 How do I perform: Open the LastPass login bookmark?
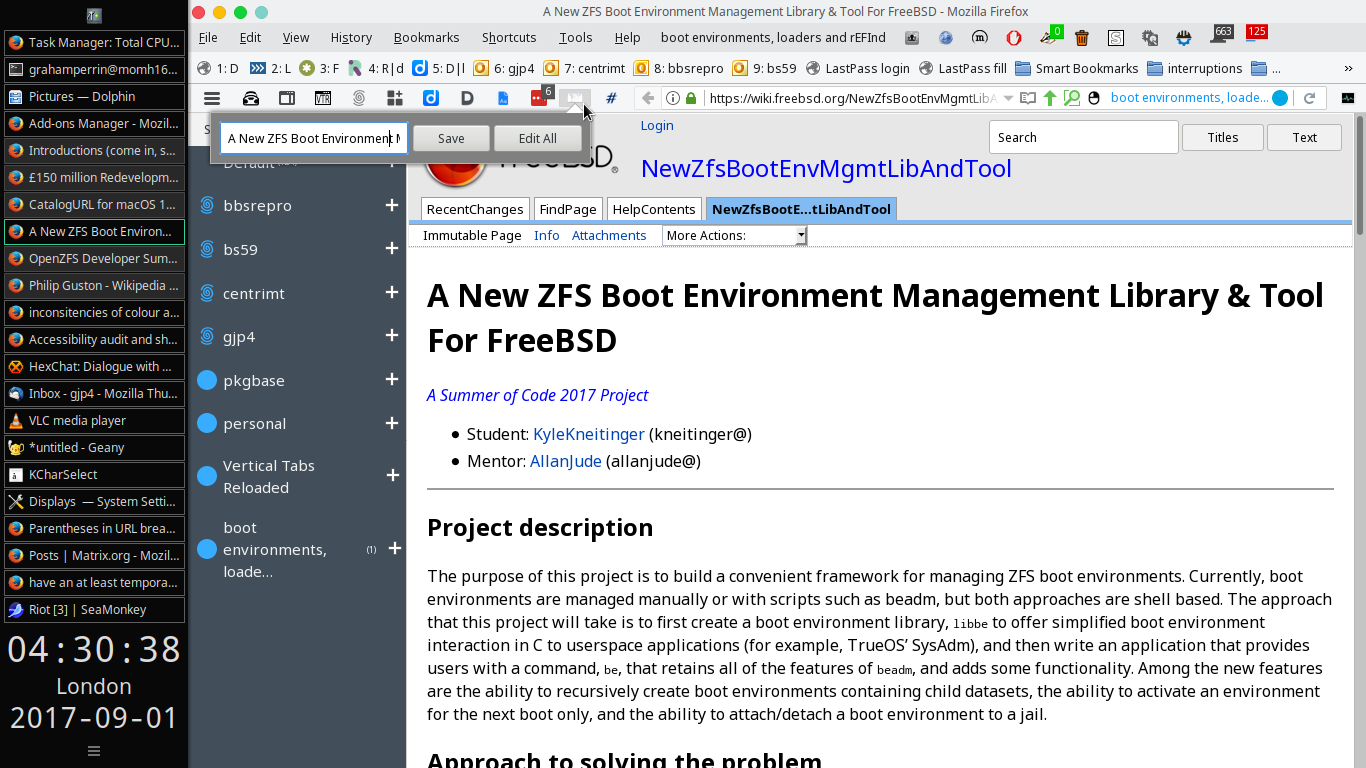[857, 69]
